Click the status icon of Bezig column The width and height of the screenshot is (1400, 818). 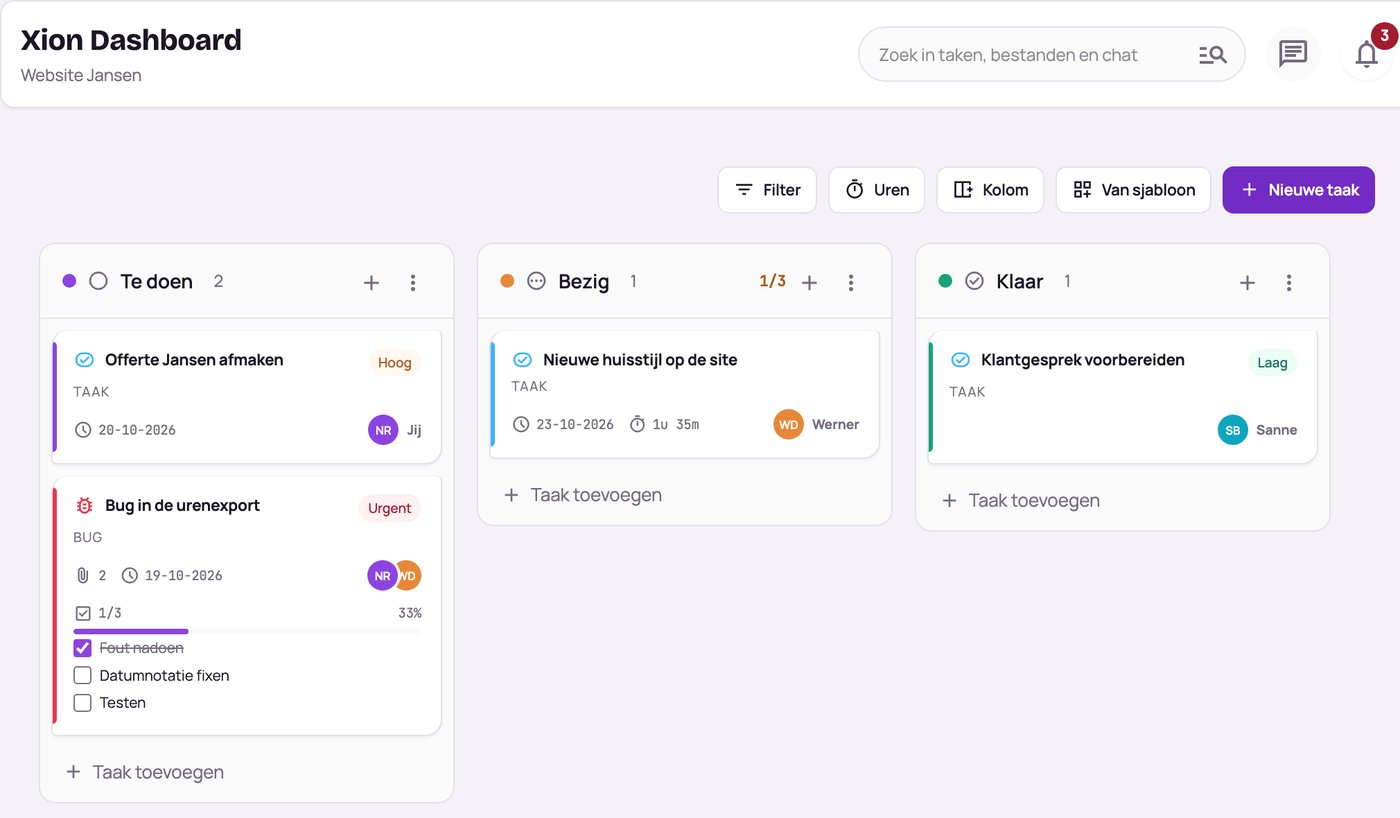(536, 281)
